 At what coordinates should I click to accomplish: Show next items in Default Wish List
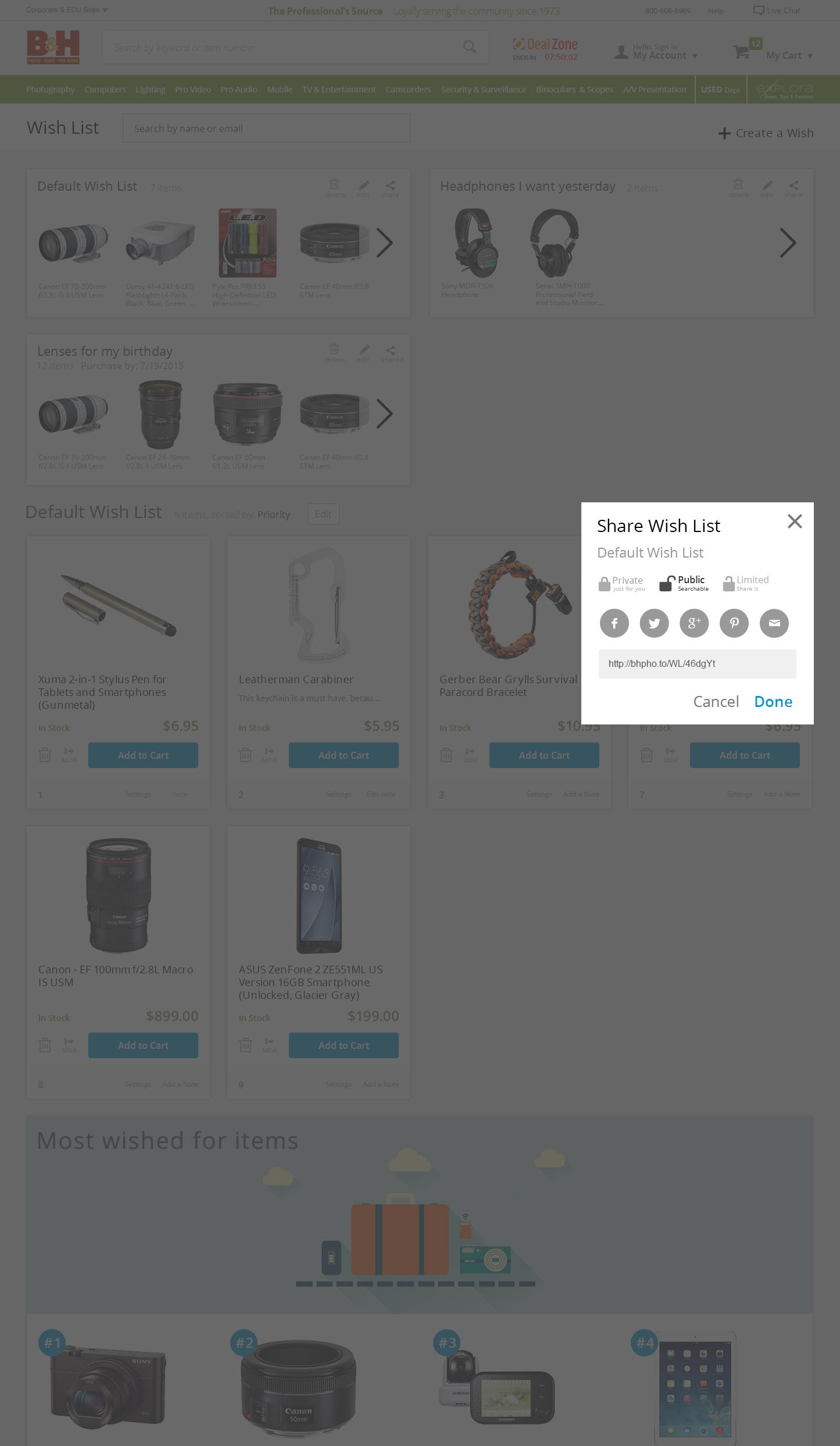coord(385,243)
